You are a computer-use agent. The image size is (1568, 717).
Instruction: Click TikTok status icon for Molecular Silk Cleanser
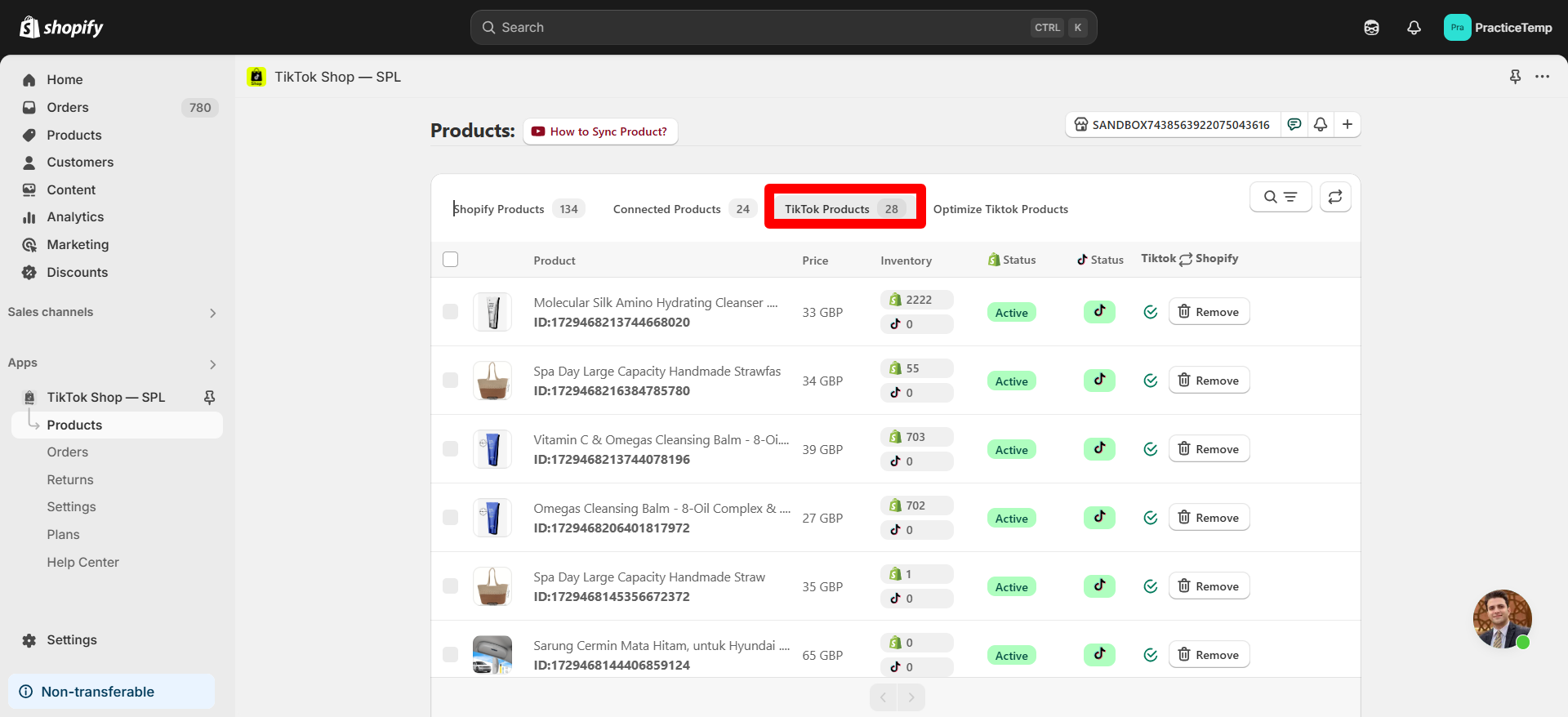point(1099,312)
